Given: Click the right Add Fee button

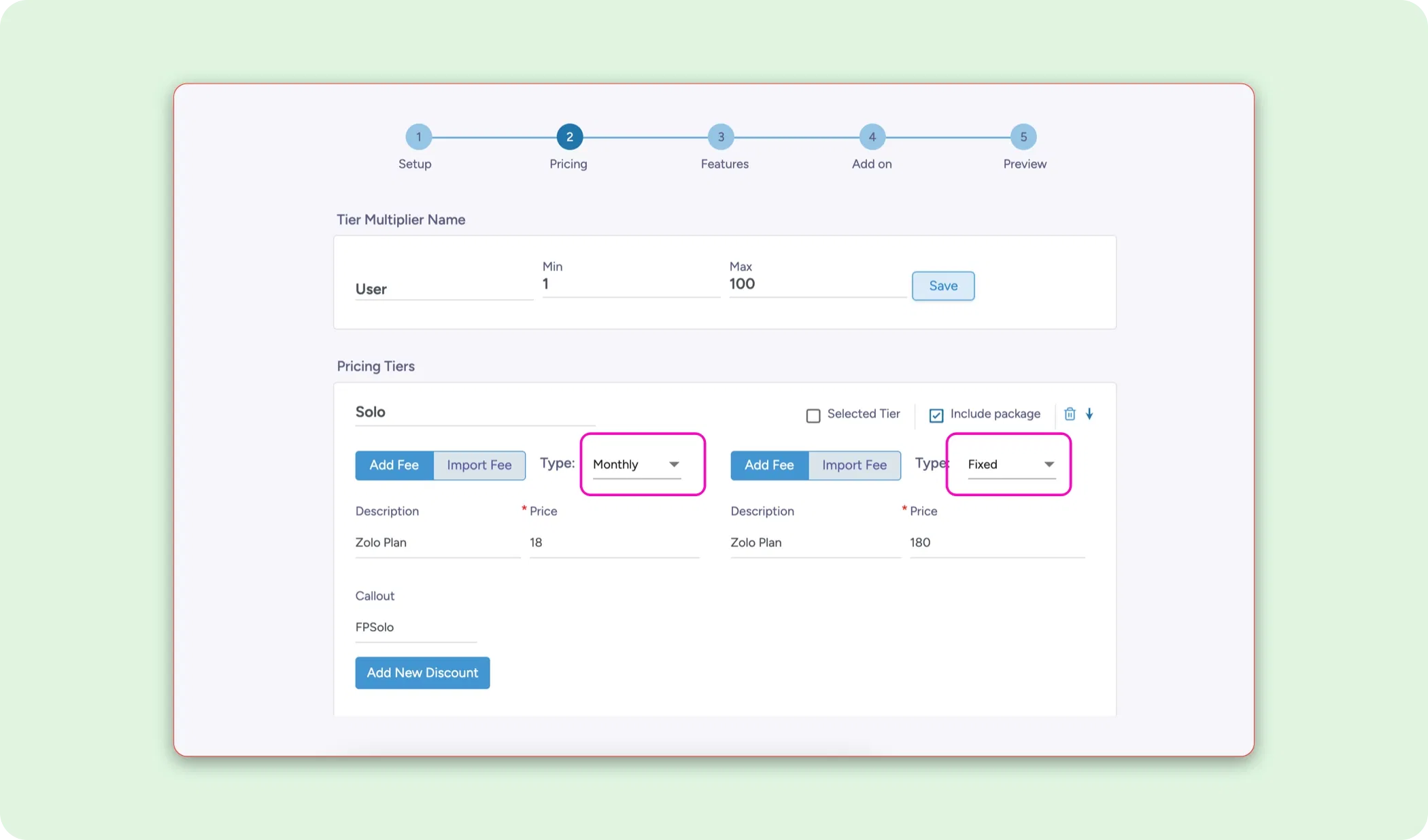Looking at the screenshot, I should point(769,466).
